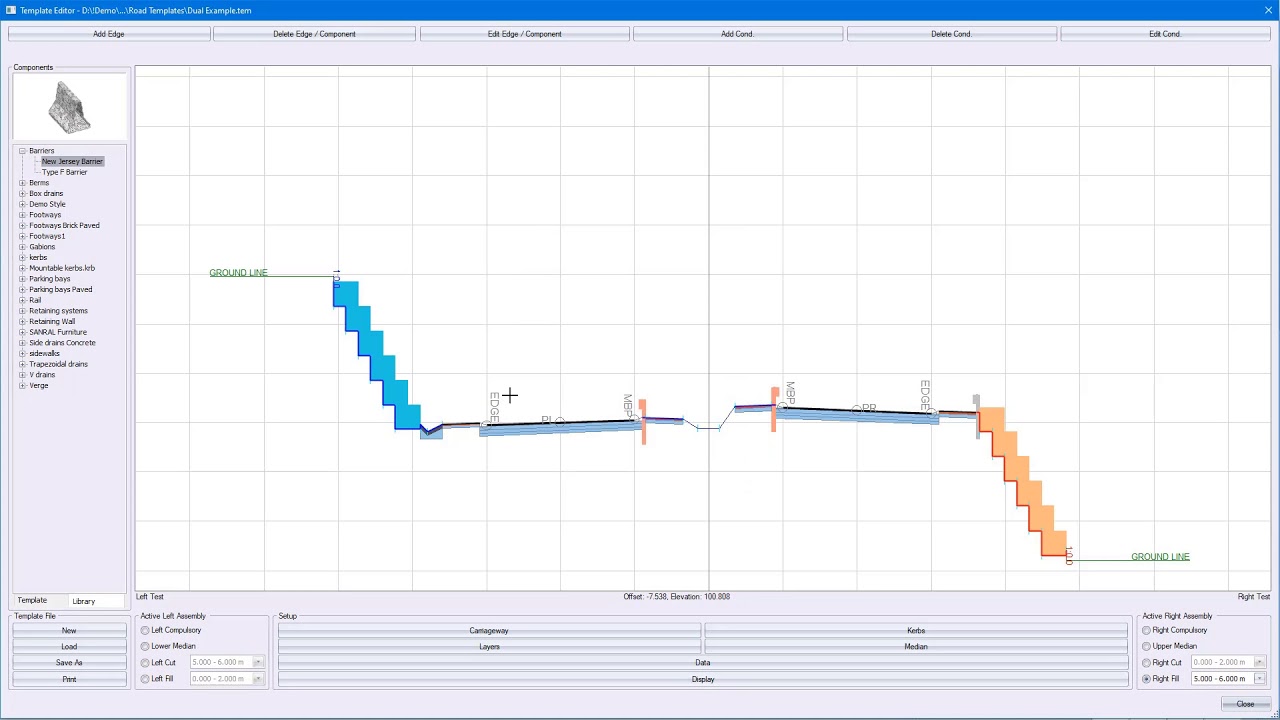Open Left Fill height range dropdown

tap(258, 679)
